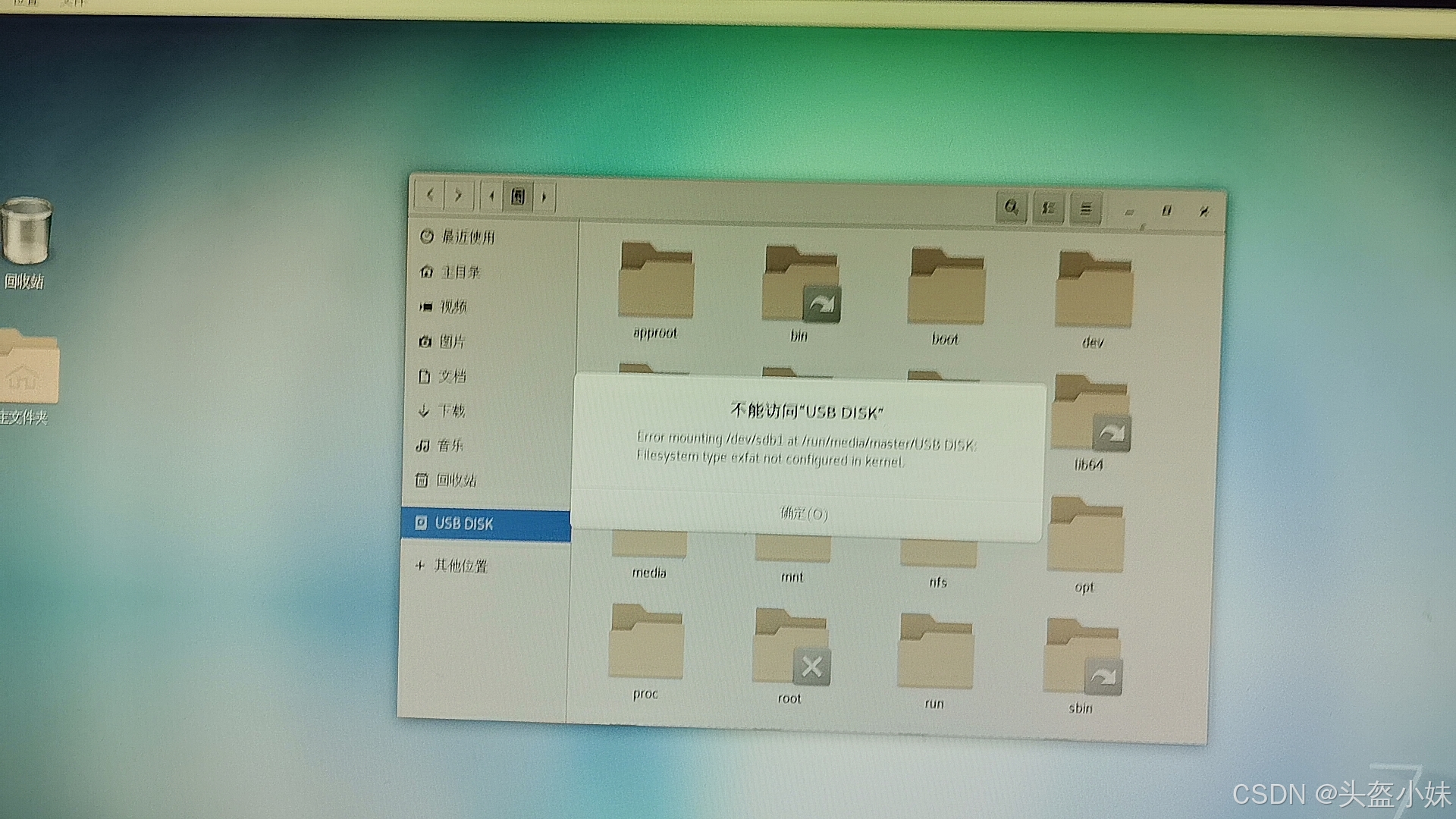
Task: Switch view mode with the list view icon
Action: [1049, 208]
